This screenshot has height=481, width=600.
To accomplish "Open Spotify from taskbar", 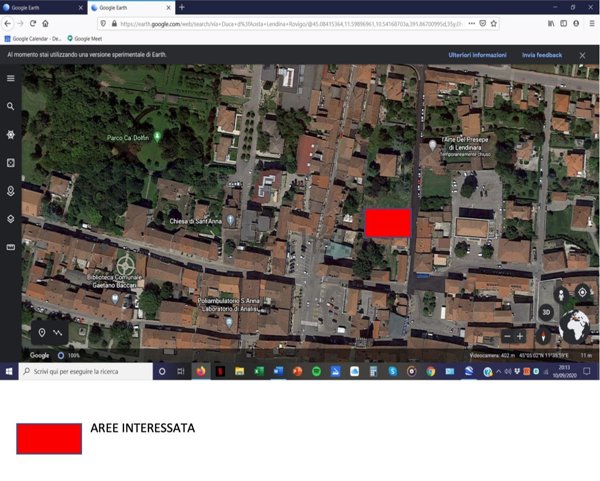I will [316, 372].
